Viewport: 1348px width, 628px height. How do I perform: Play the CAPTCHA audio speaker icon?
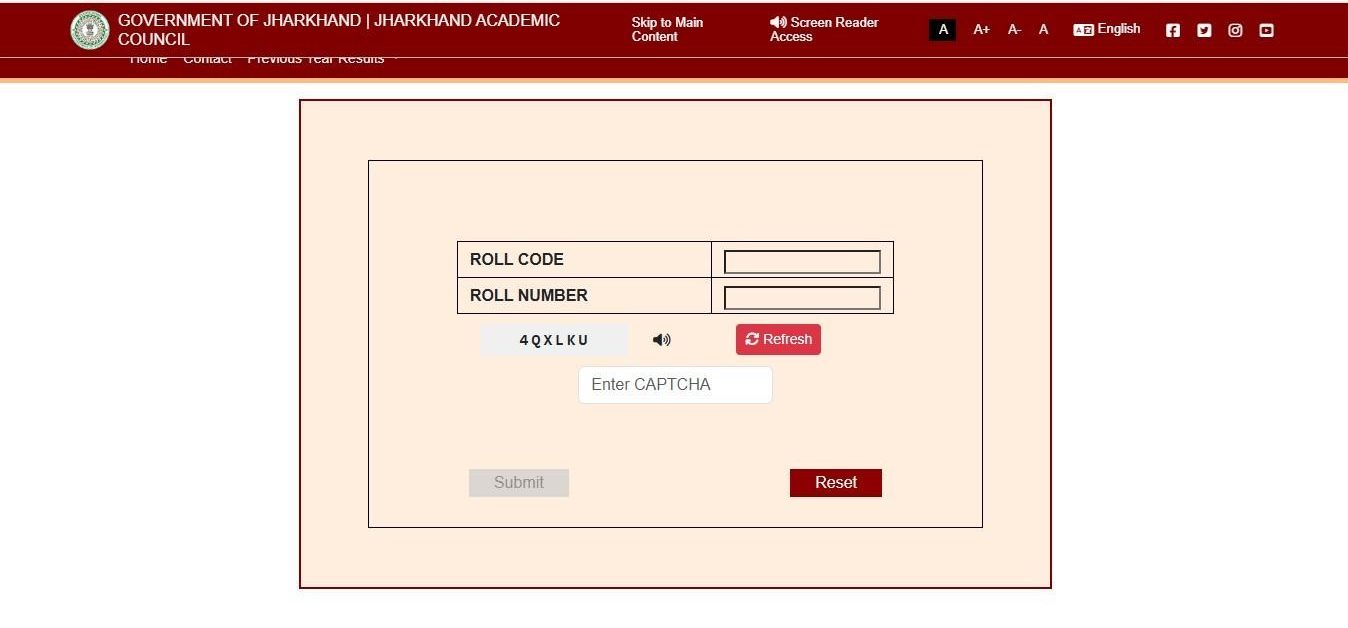click(661, 340)
